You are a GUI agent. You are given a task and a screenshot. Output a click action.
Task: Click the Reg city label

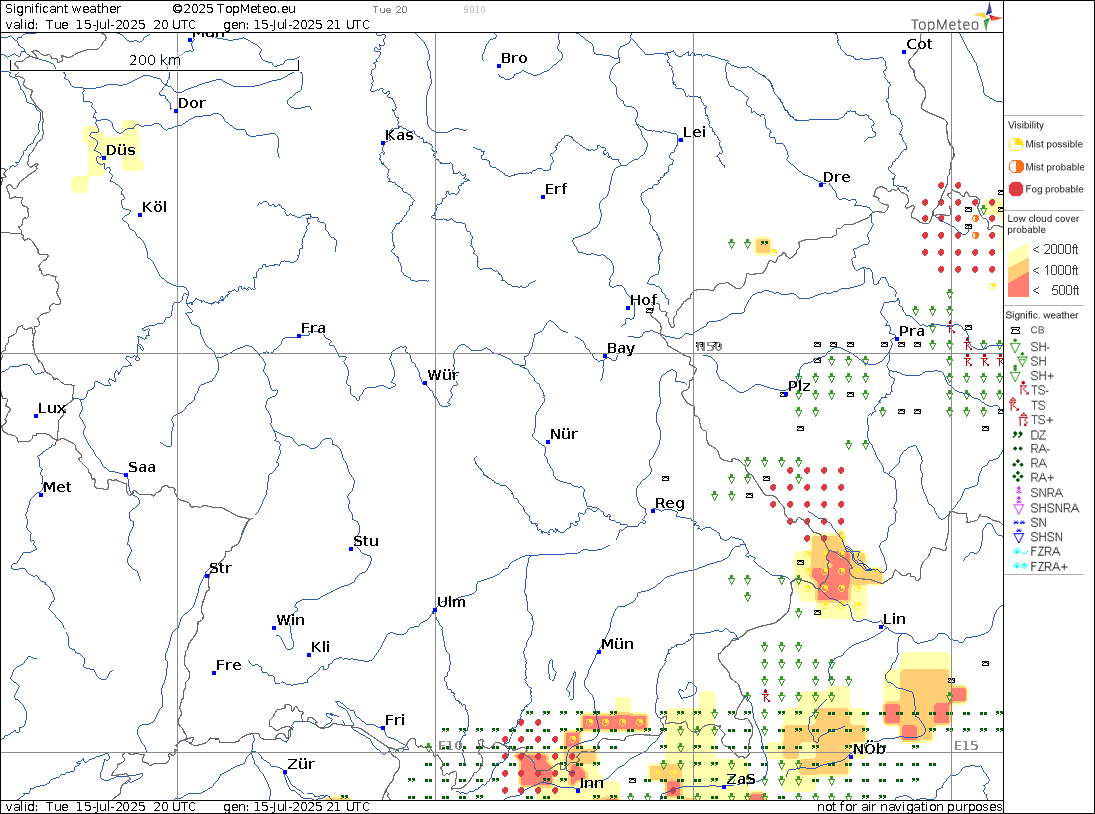coord(670,503)
